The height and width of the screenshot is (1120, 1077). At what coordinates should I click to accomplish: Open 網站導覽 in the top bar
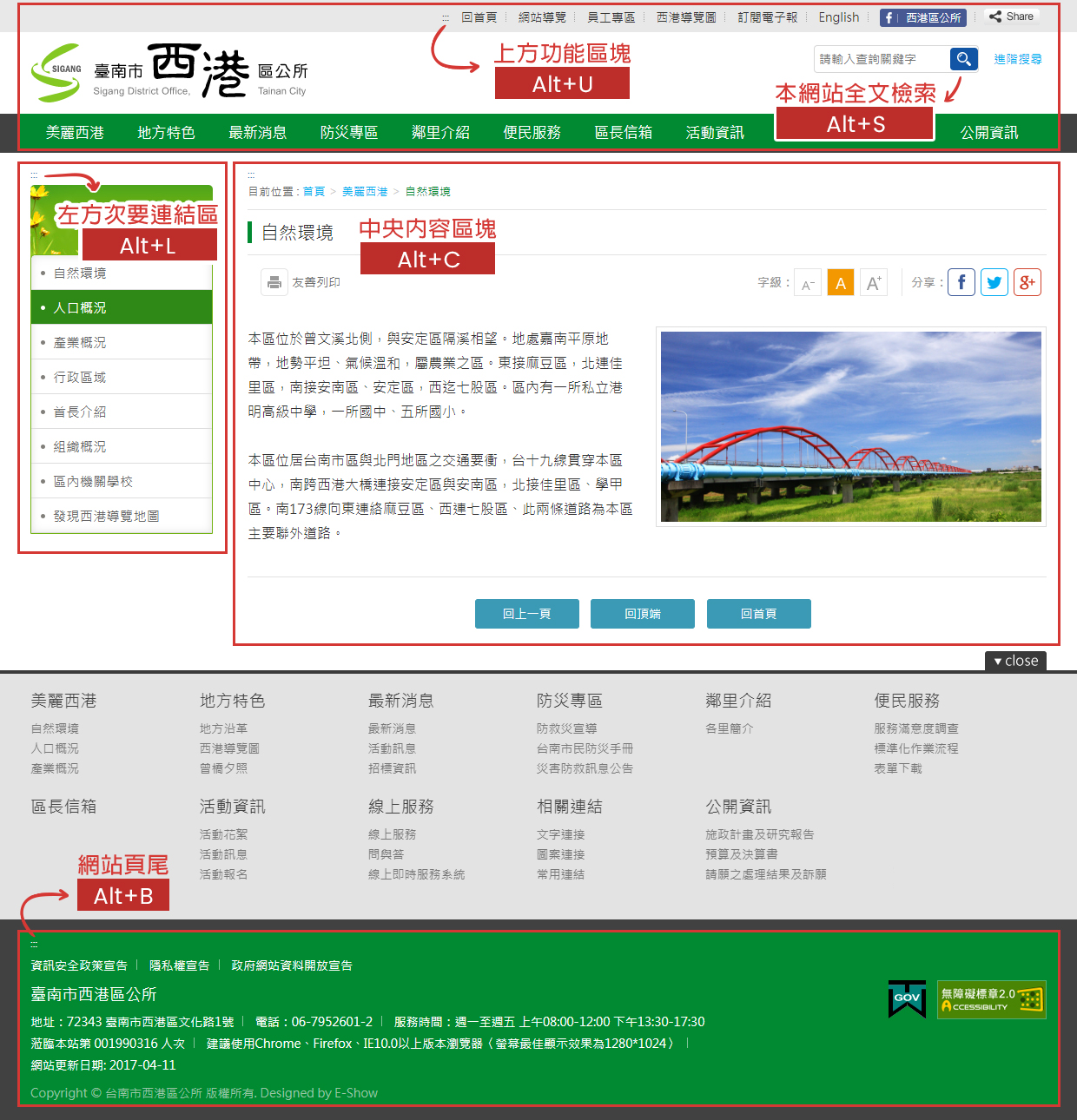(x=542, y=17)
